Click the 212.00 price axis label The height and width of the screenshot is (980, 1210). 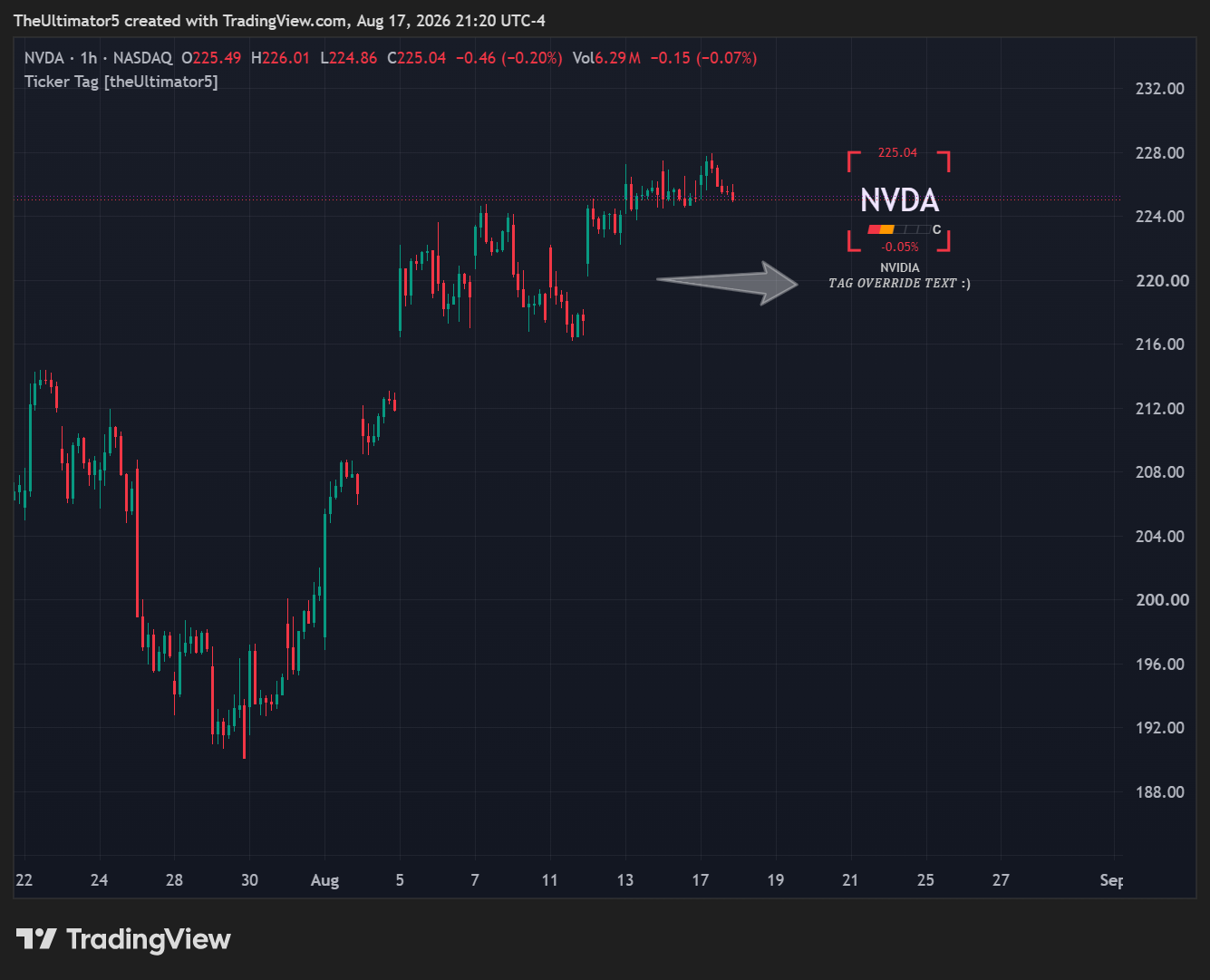pos(1160,408)
